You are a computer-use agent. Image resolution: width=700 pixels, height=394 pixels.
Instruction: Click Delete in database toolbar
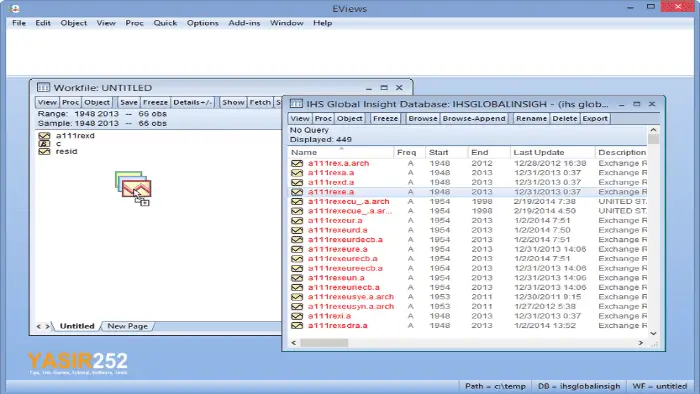point(565,119)
